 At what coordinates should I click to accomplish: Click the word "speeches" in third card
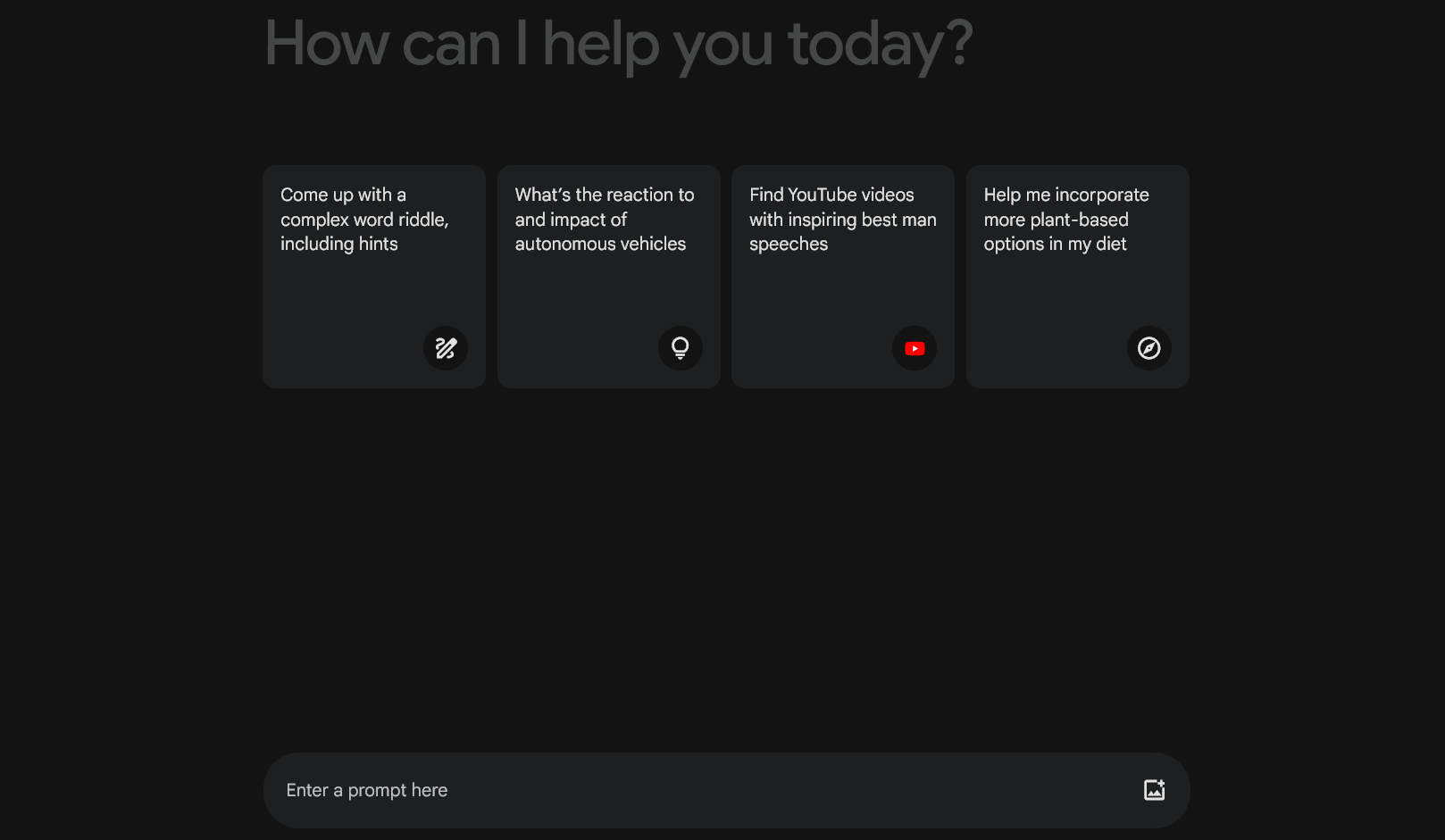pos(789,244)
